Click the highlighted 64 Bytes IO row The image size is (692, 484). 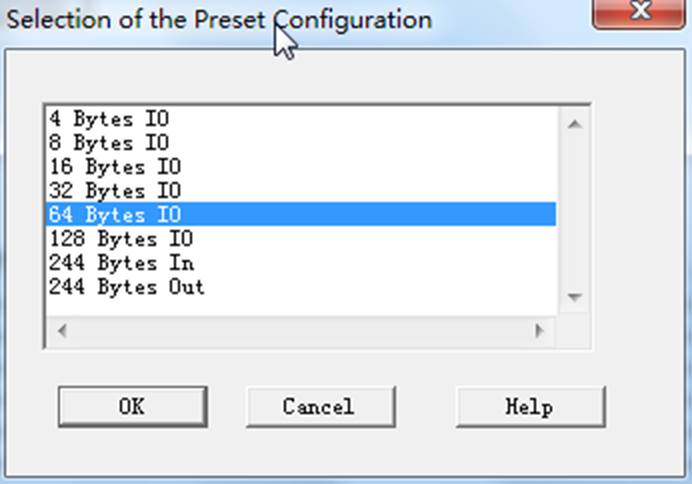pyautogui.click(x=301, y=214)
